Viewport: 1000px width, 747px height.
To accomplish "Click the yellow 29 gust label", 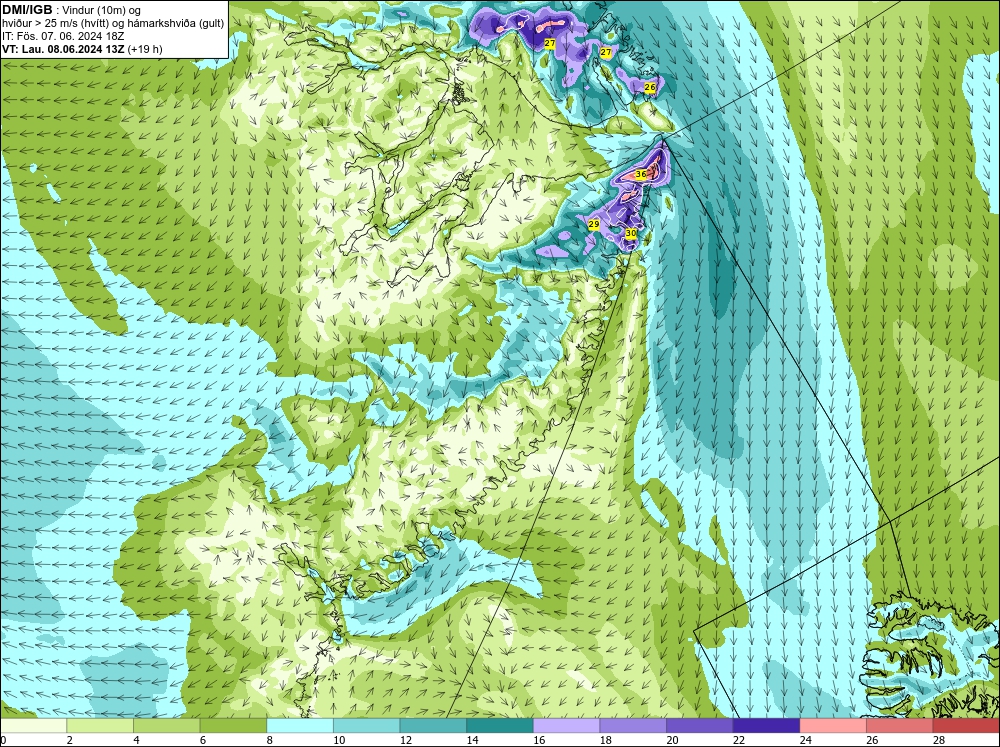I will click(593, 225).
